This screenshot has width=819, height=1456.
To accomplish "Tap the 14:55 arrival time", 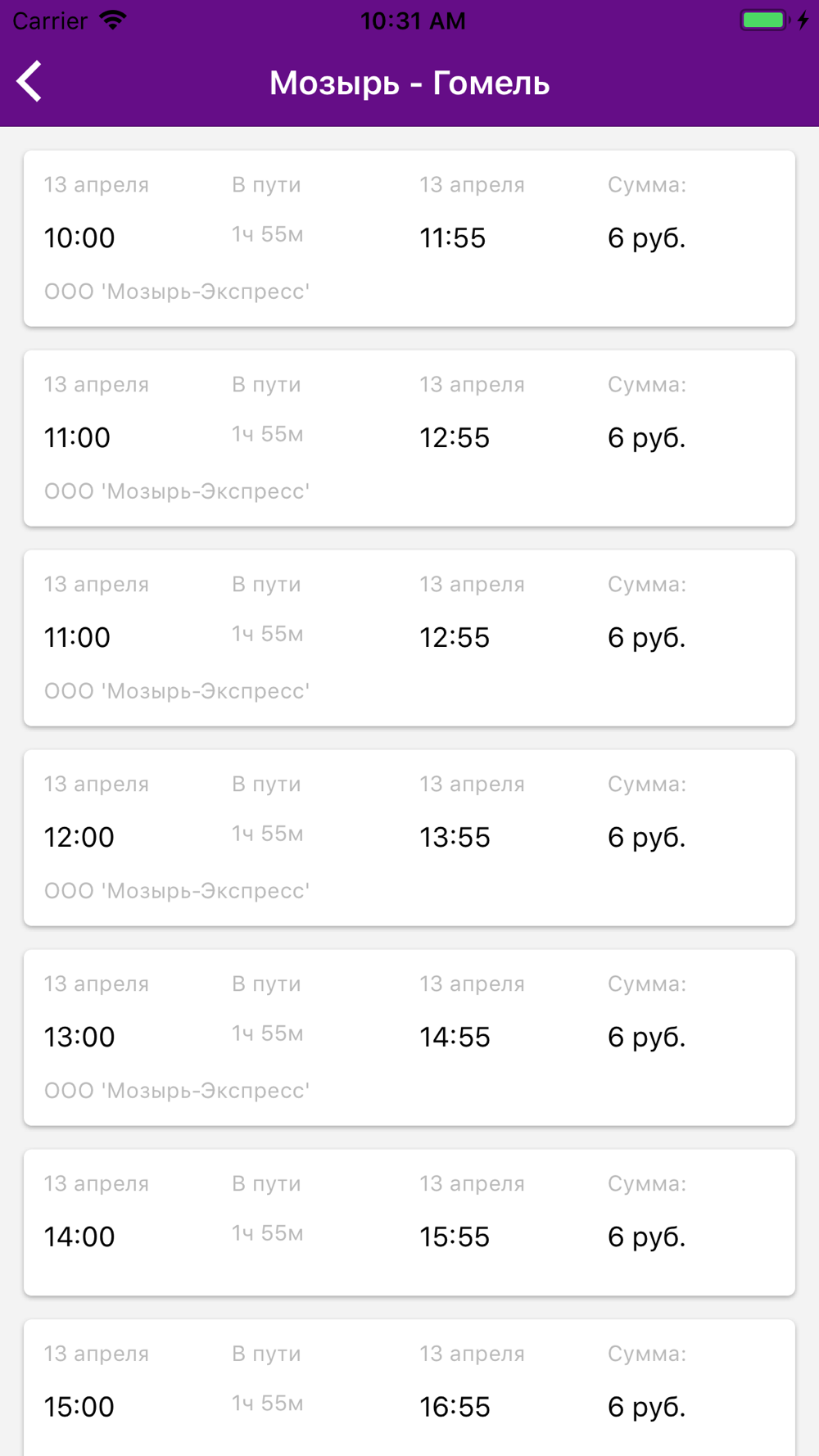I will click(x=455, y=1038).
